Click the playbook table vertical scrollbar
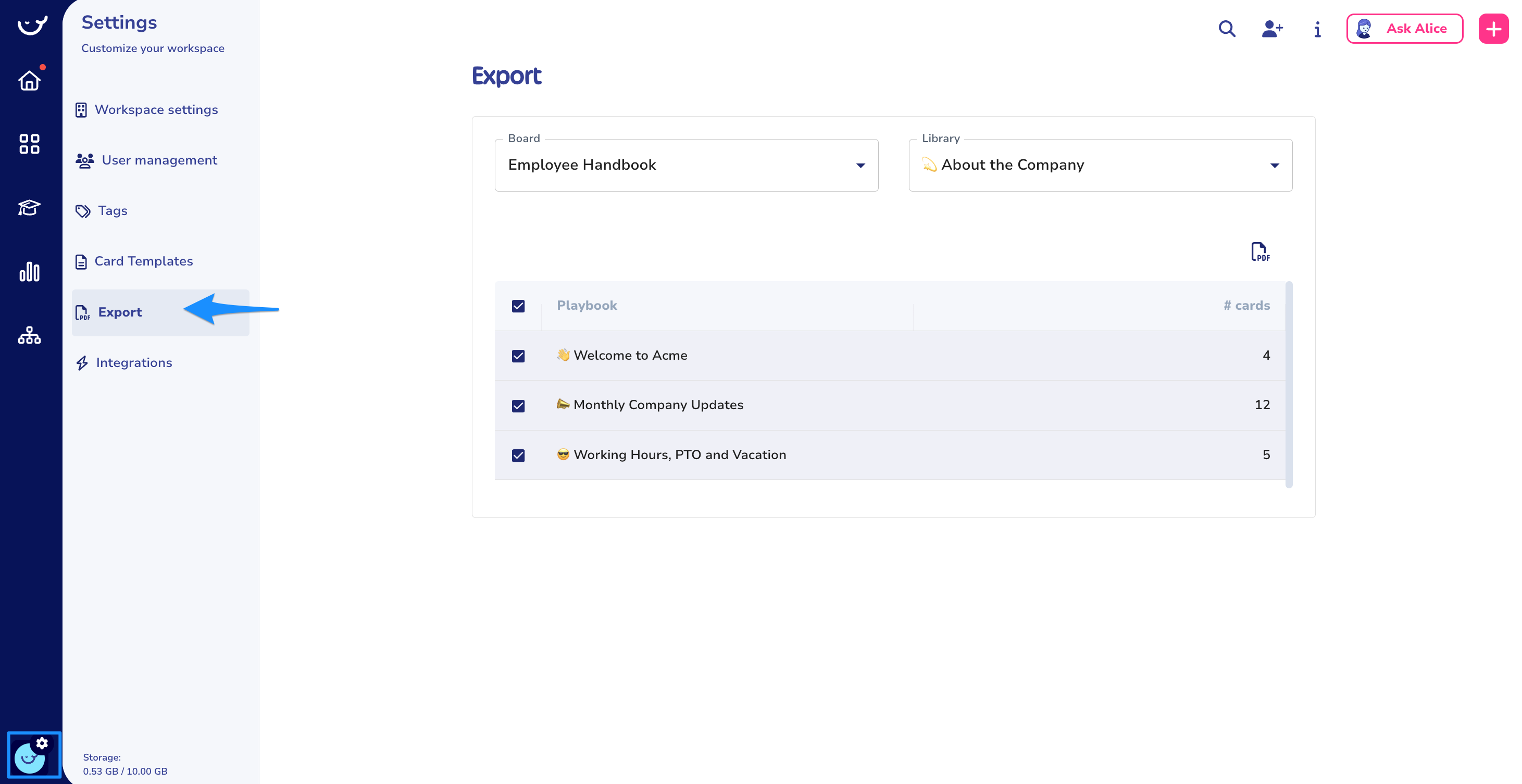 point(1289,384)
